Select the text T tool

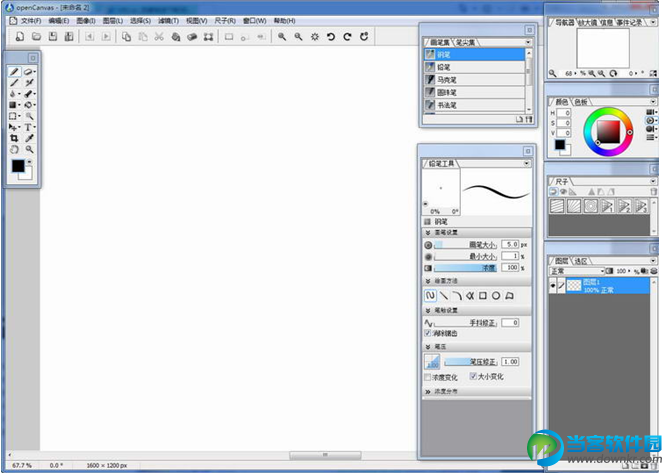click(x=29, y=127)
